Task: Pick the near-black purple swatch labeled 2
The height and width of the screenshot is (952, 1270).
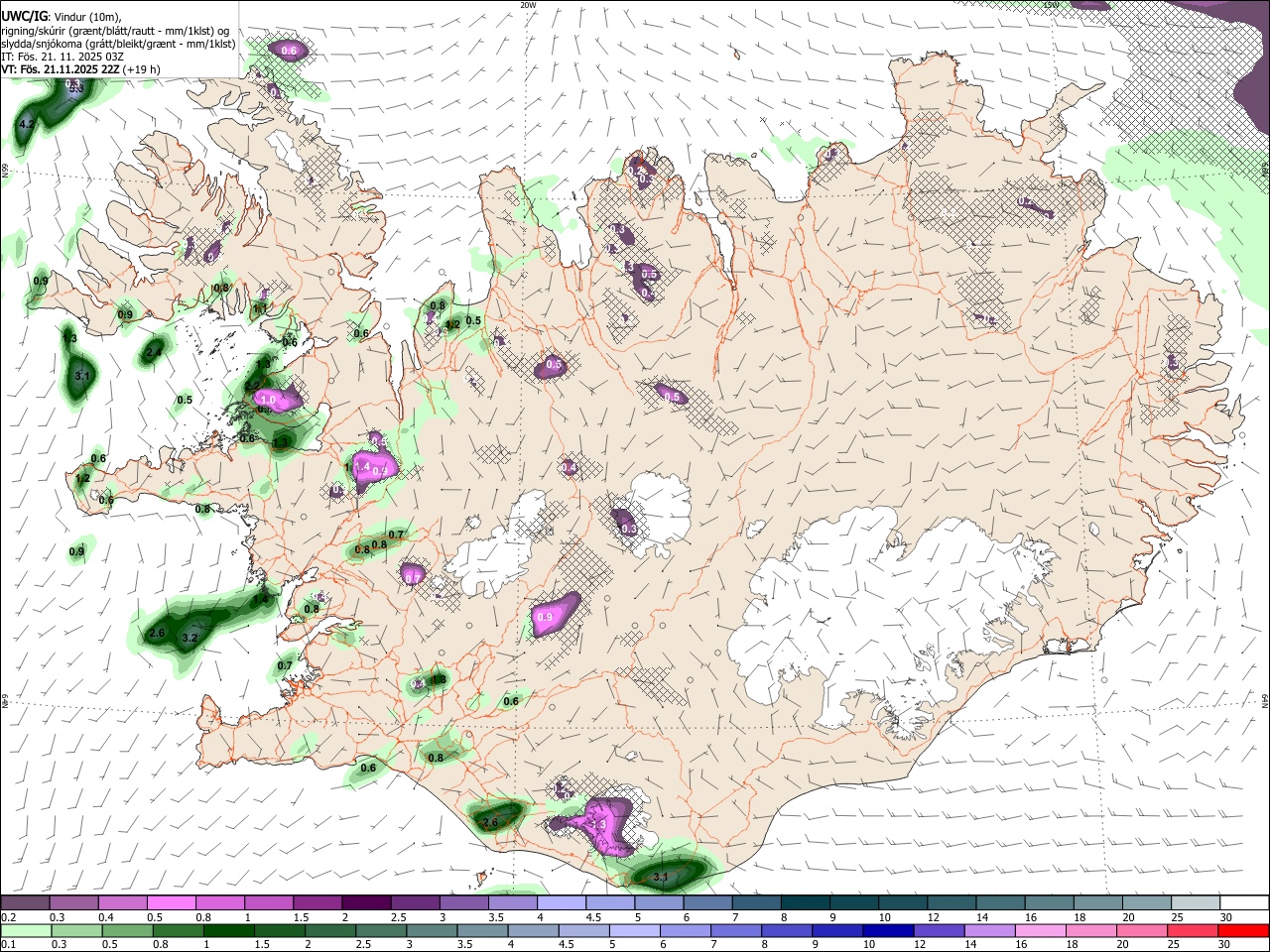Action: click(x=365, y=902)
